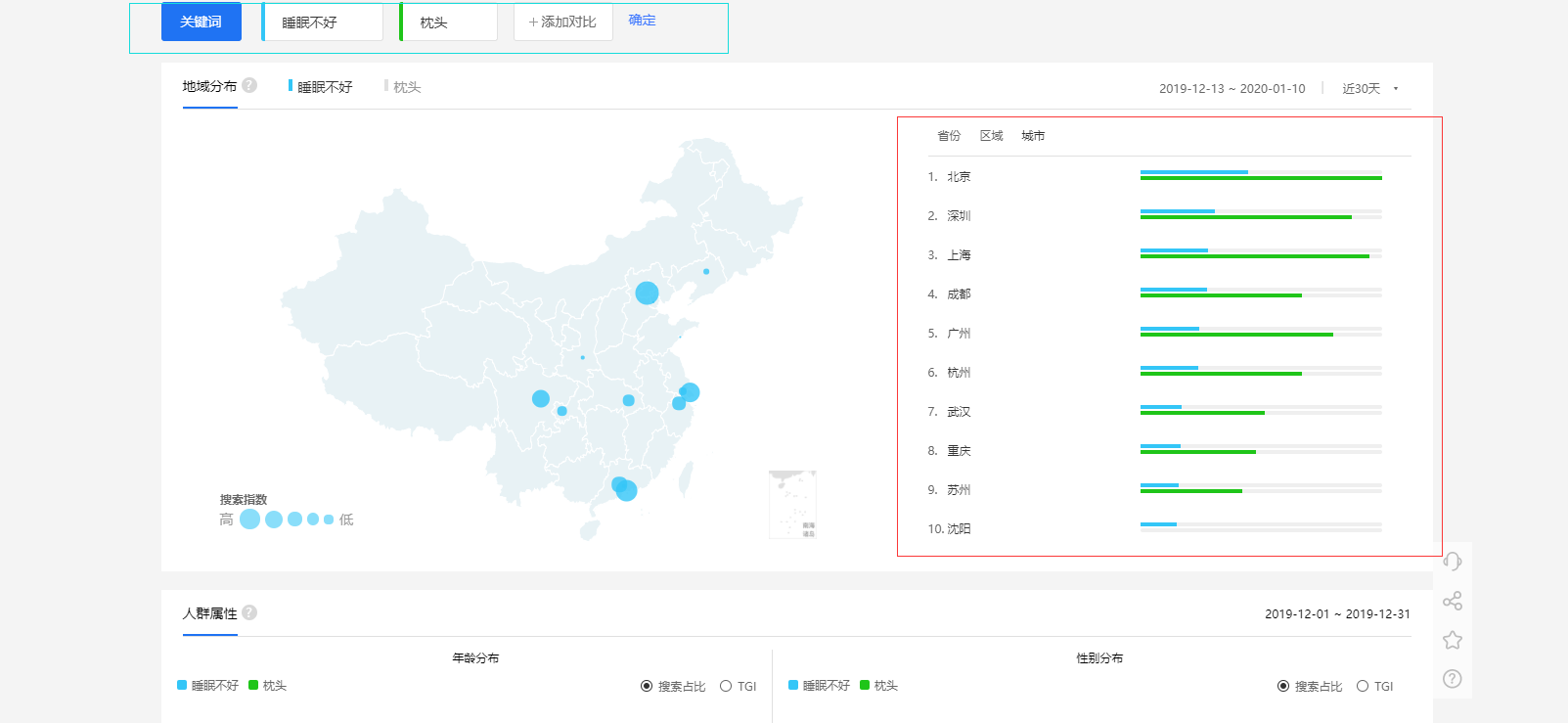
Task: Click help icon beside 人群属性 title
Action: click(249, 612)
